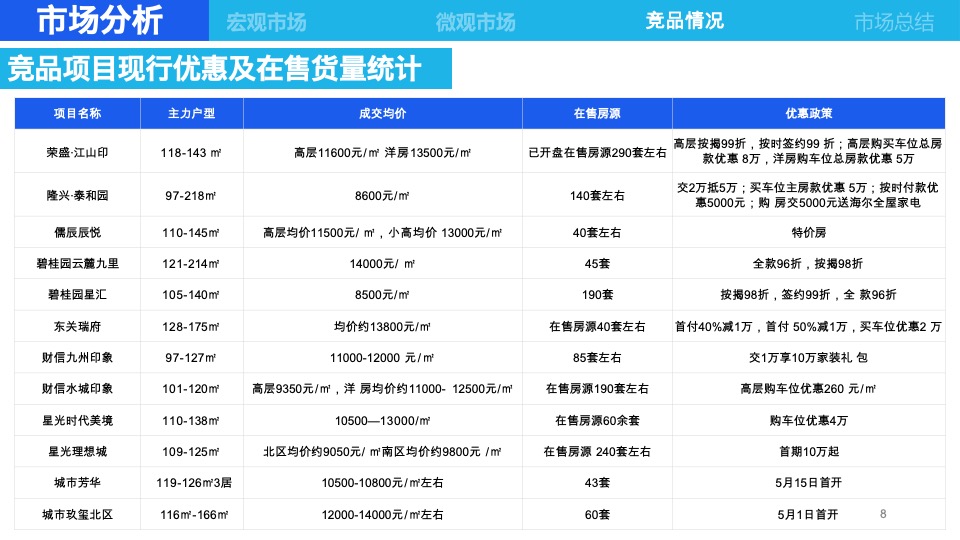This screenshot has width=960, height=540.
Task: Select the 碧桂园云麓九里 project cell
Action: 77,264
